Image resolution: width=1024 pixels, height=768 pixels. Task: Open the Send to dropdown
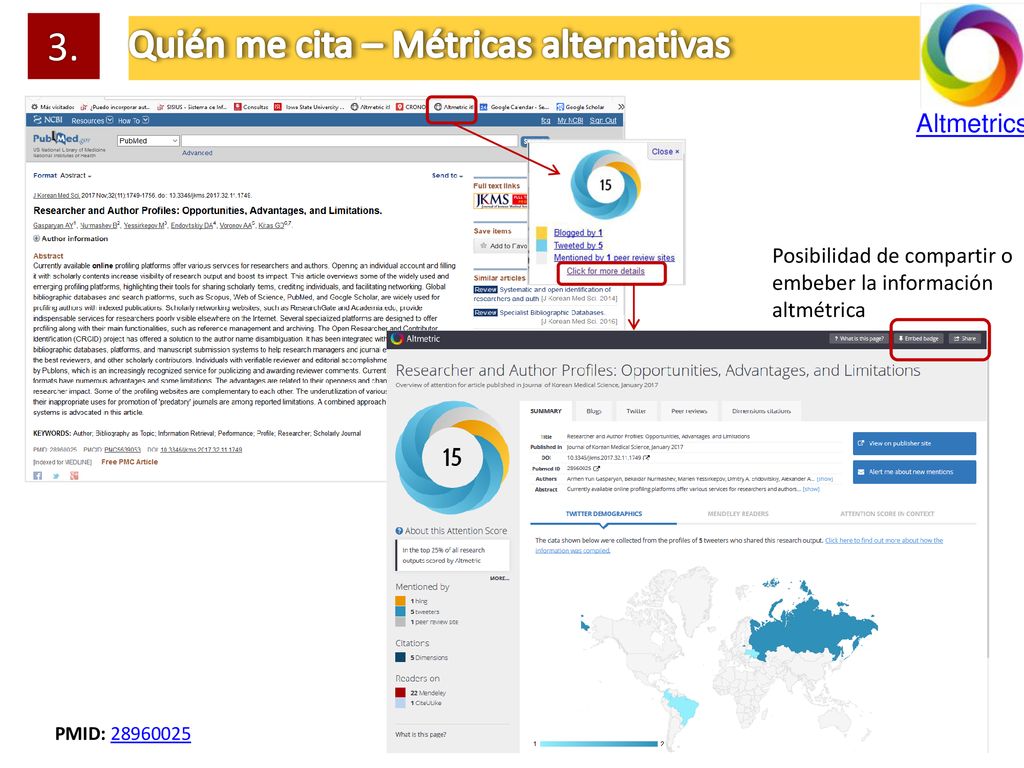(447, 175)
